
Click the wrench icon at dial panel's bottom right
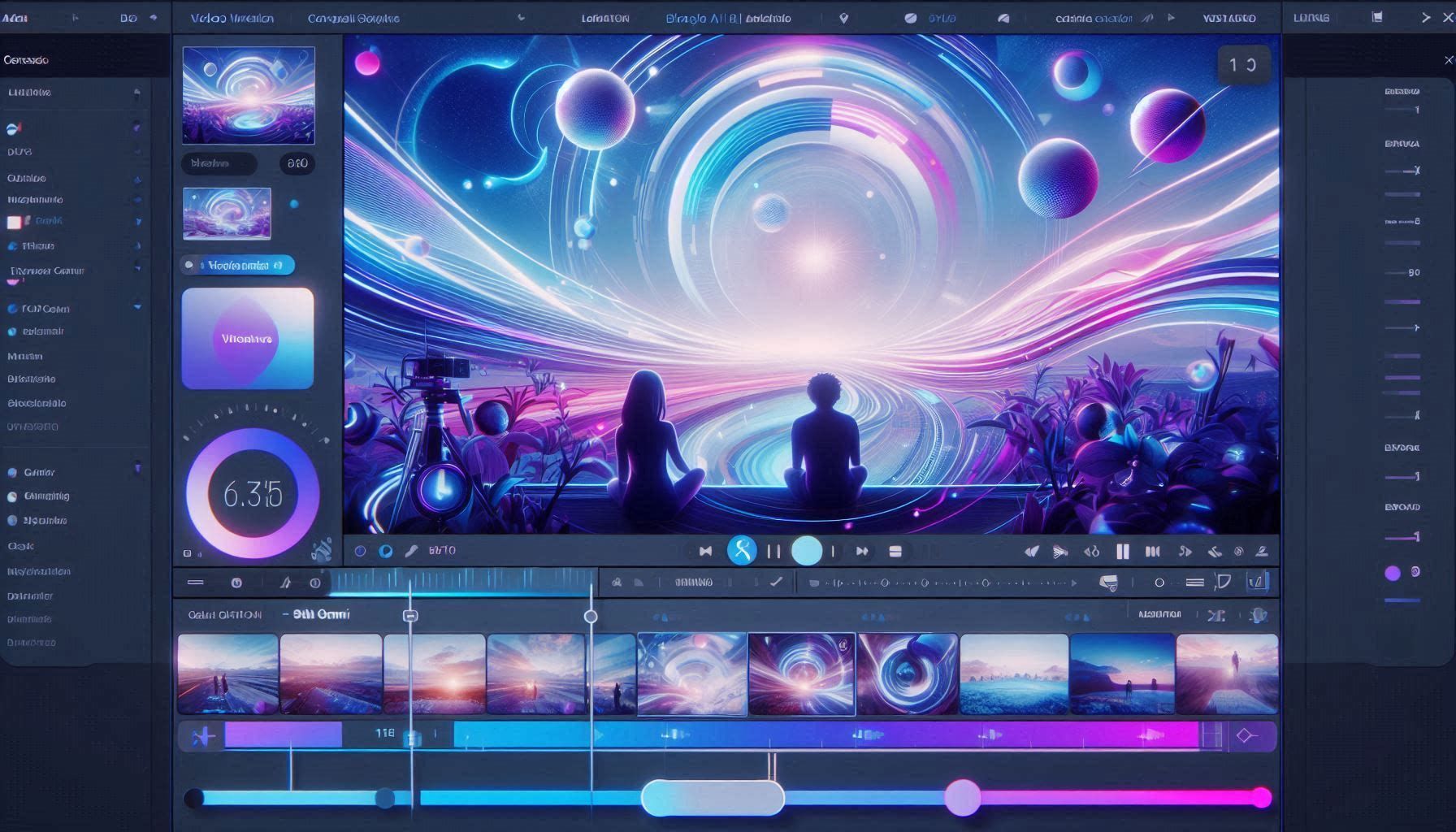click(x=322, y=550)
